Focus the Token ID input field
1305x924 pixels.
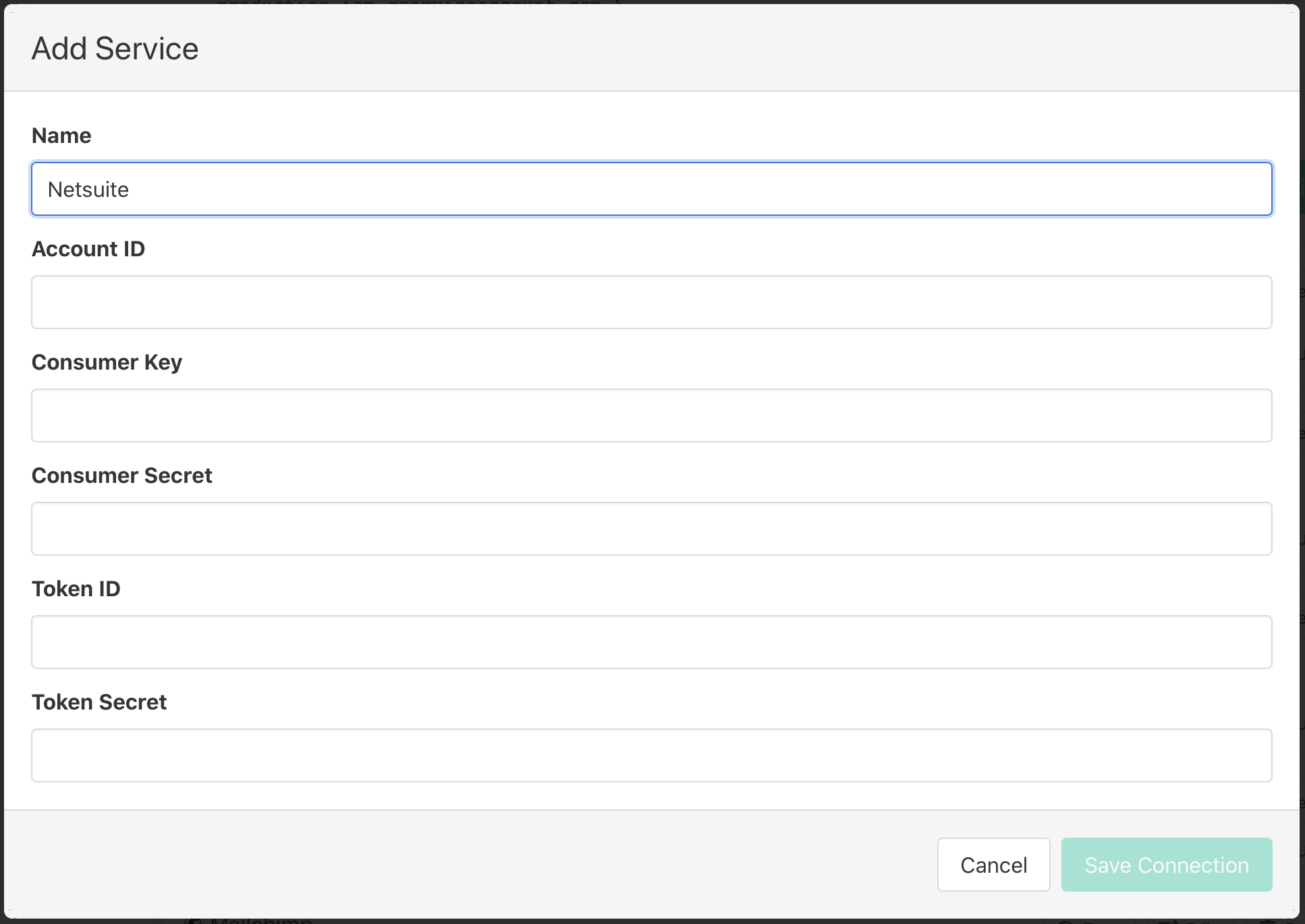coord(651,642)
